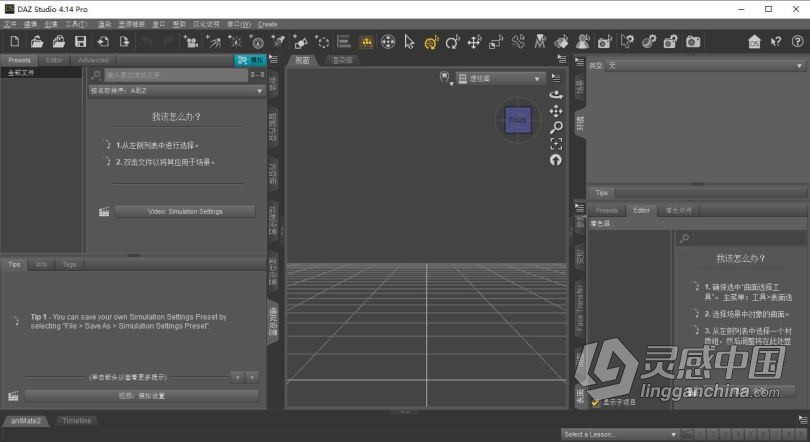Click the presets filter search field

tap(176, 75)
